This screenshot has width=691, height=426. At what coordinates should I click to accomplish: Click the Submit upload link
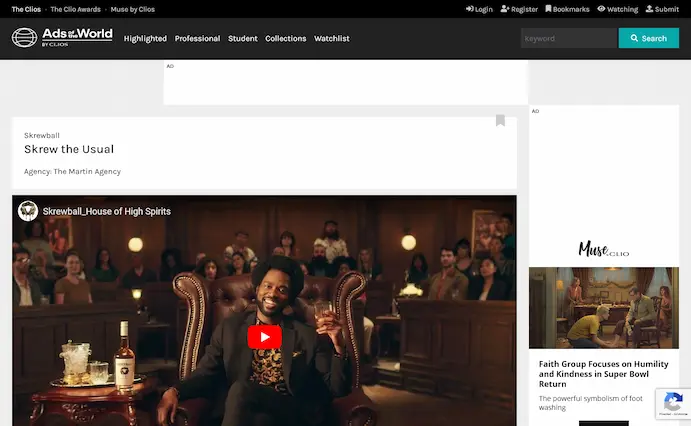point(662,9)
